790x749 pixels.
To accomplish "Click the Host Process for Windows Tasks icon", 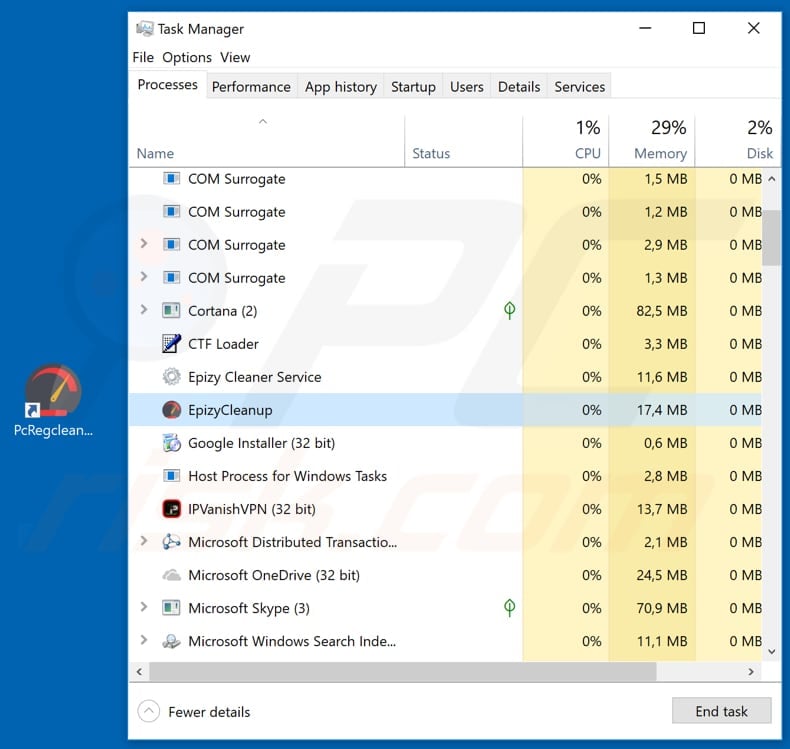I will [x=171, y=475].
